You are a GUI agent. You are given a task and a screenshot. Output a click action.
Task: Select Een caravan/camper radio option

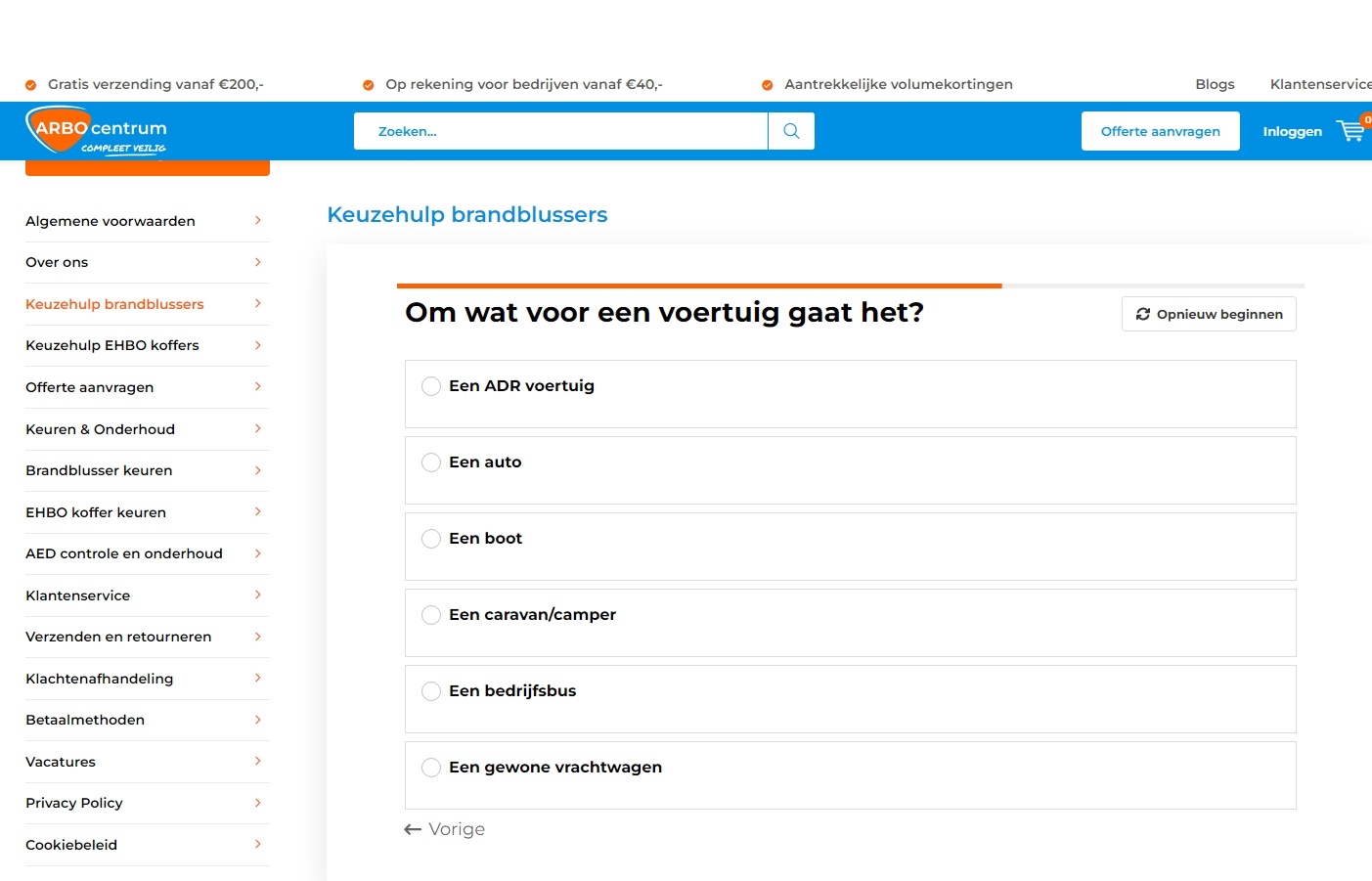[431, 615]
